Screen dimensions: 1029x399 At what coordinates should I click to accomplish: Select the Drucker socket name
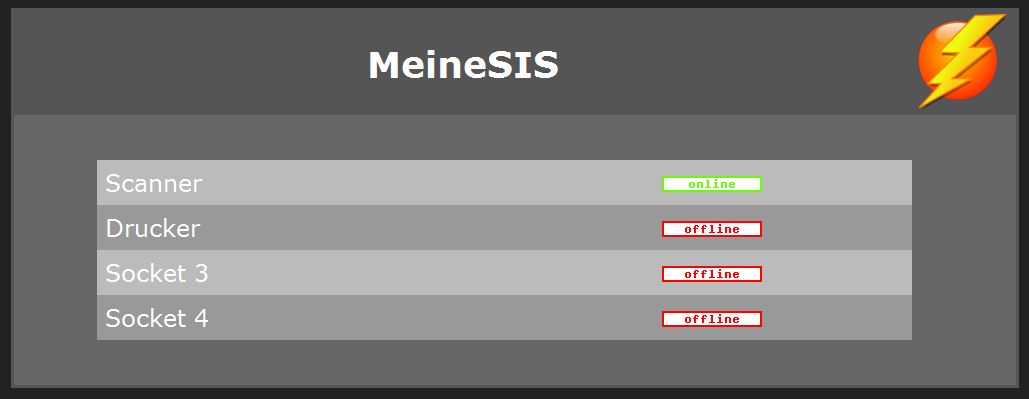tap(153, 228)
